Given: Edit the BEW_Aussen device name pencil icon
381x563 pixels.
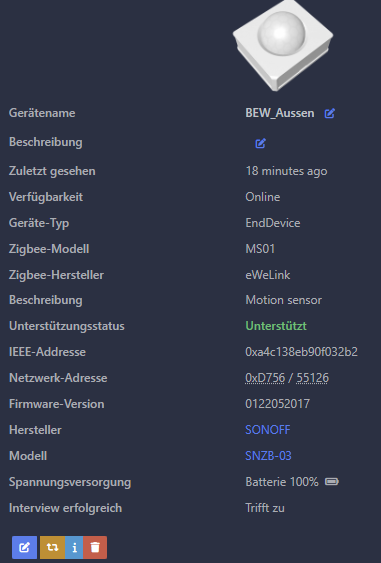Looking at the screenshot, I should point(330,113).
